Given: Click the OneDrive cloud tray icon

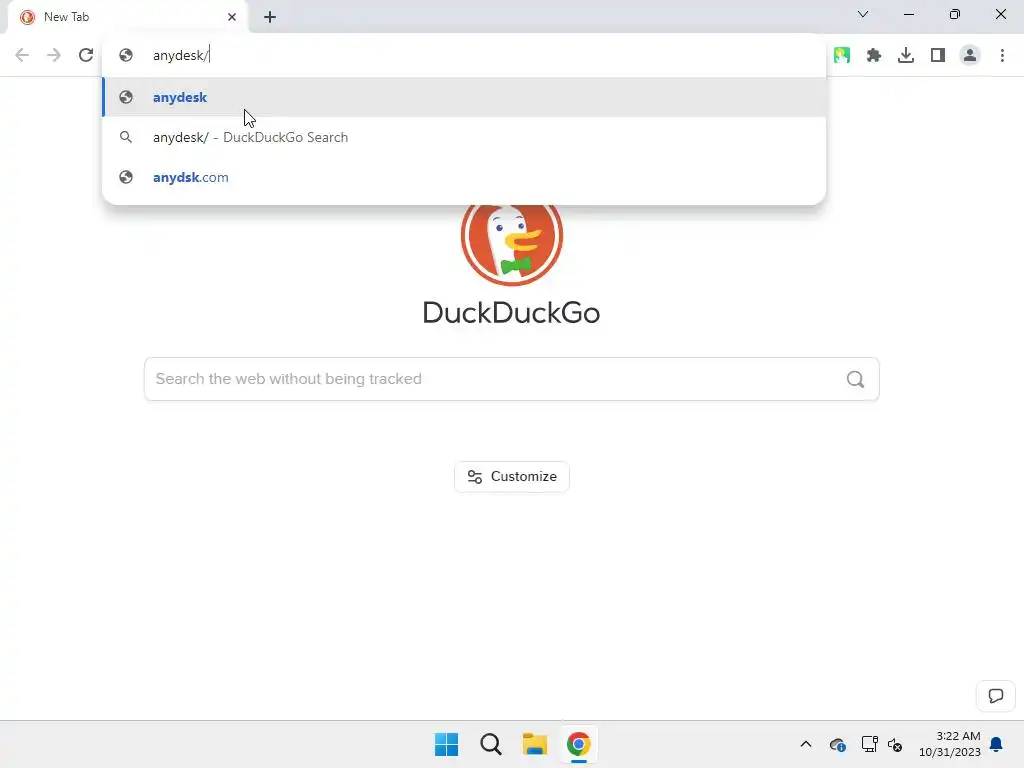Looking at the screenshot, I should click(837, 744).
